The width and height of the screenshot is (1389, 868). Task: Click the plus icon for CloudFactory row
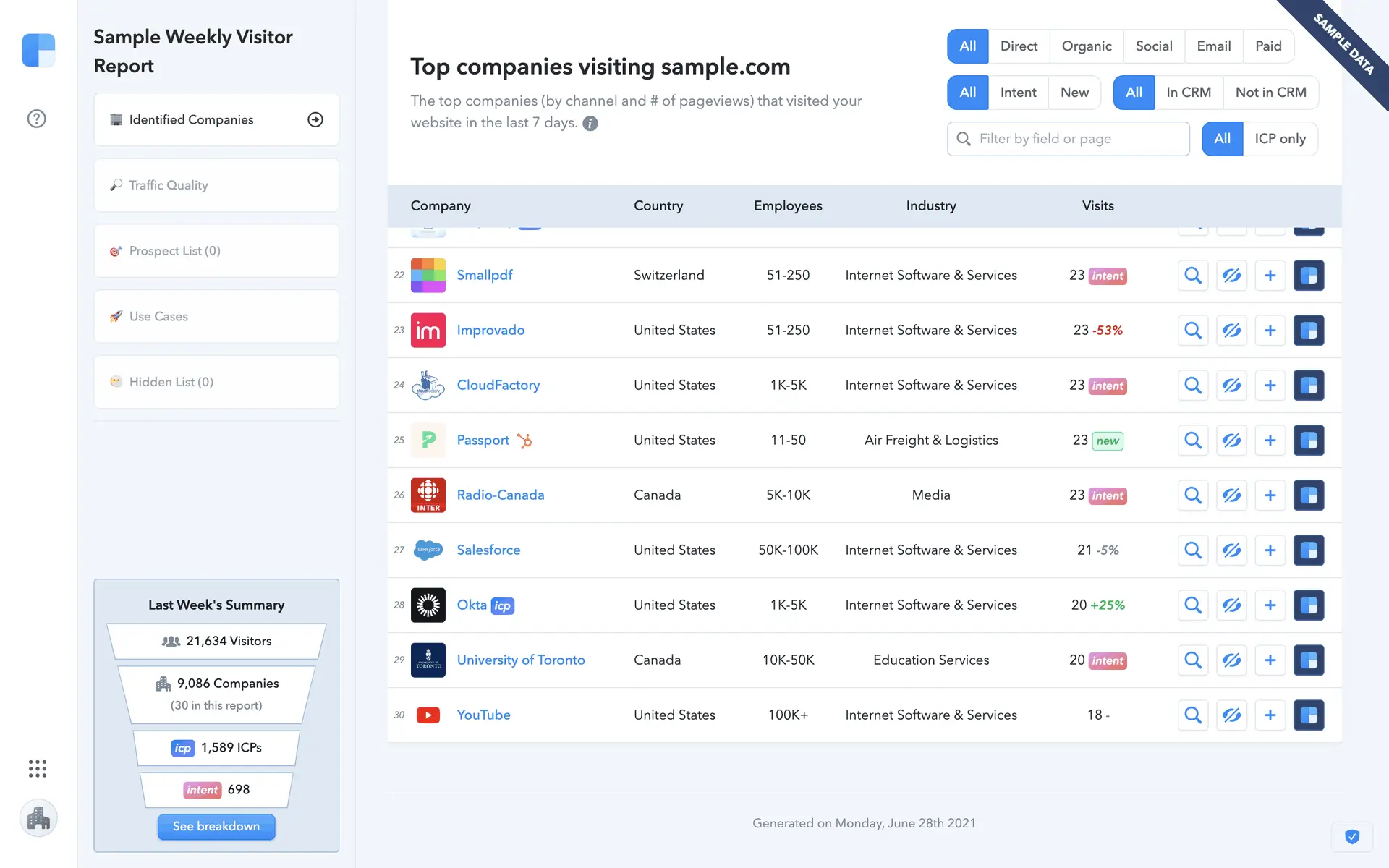[x=1270, y=386]
